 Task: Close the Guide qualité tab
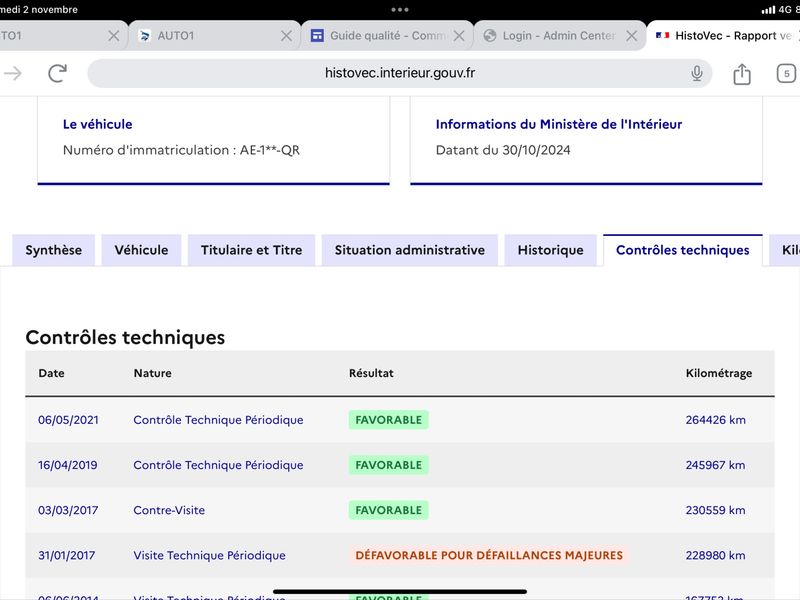click(x=459, y=36)
